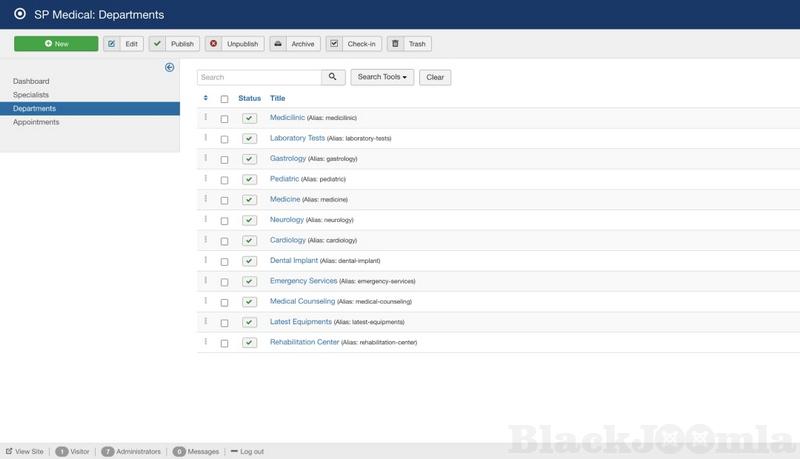Sort list by Title column header

pyautogui.click(x=277, y=98)
